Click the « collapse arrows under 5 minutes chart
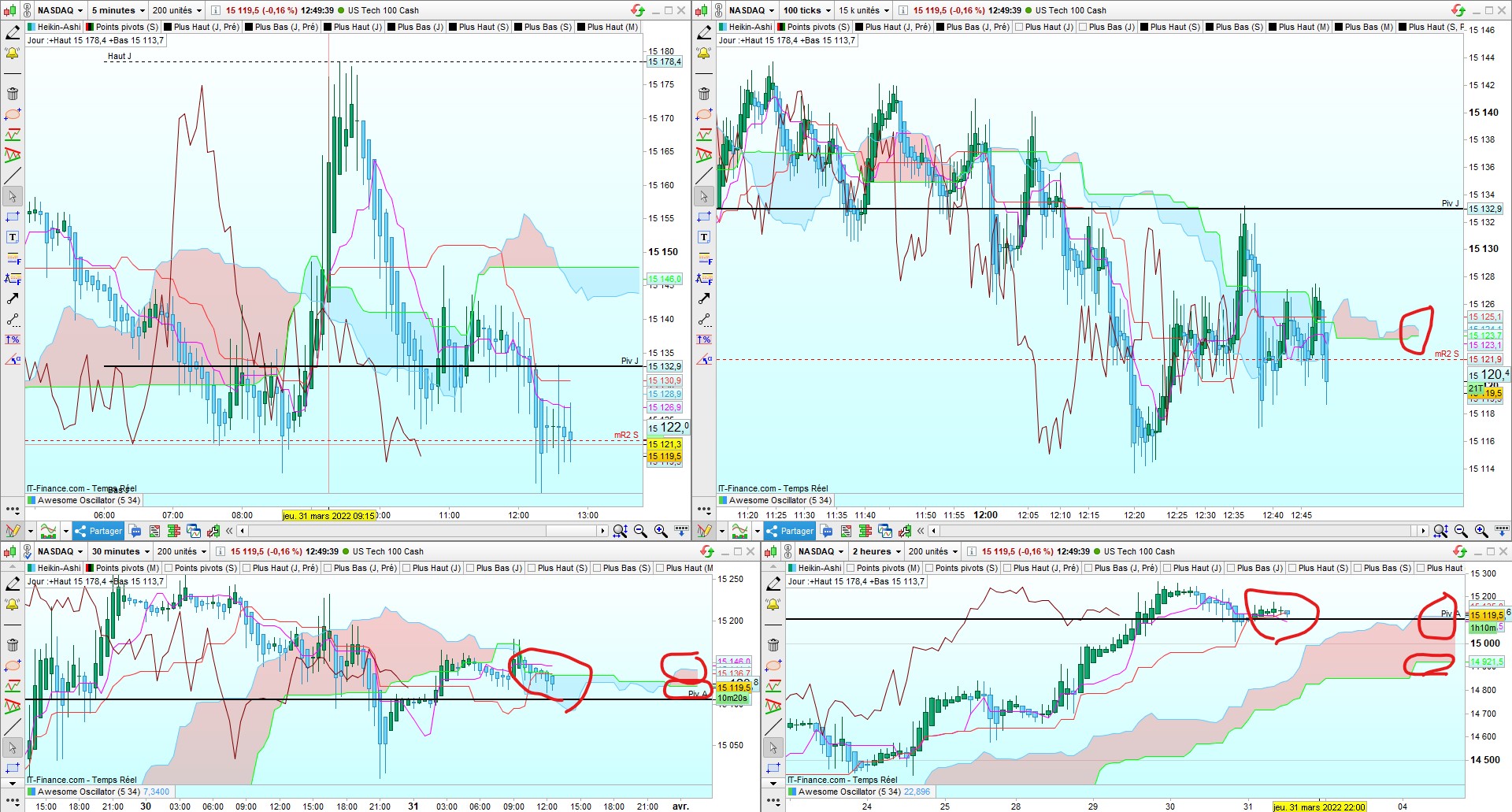The width and height of the screenshot is (1512, 812). (230, 531)
